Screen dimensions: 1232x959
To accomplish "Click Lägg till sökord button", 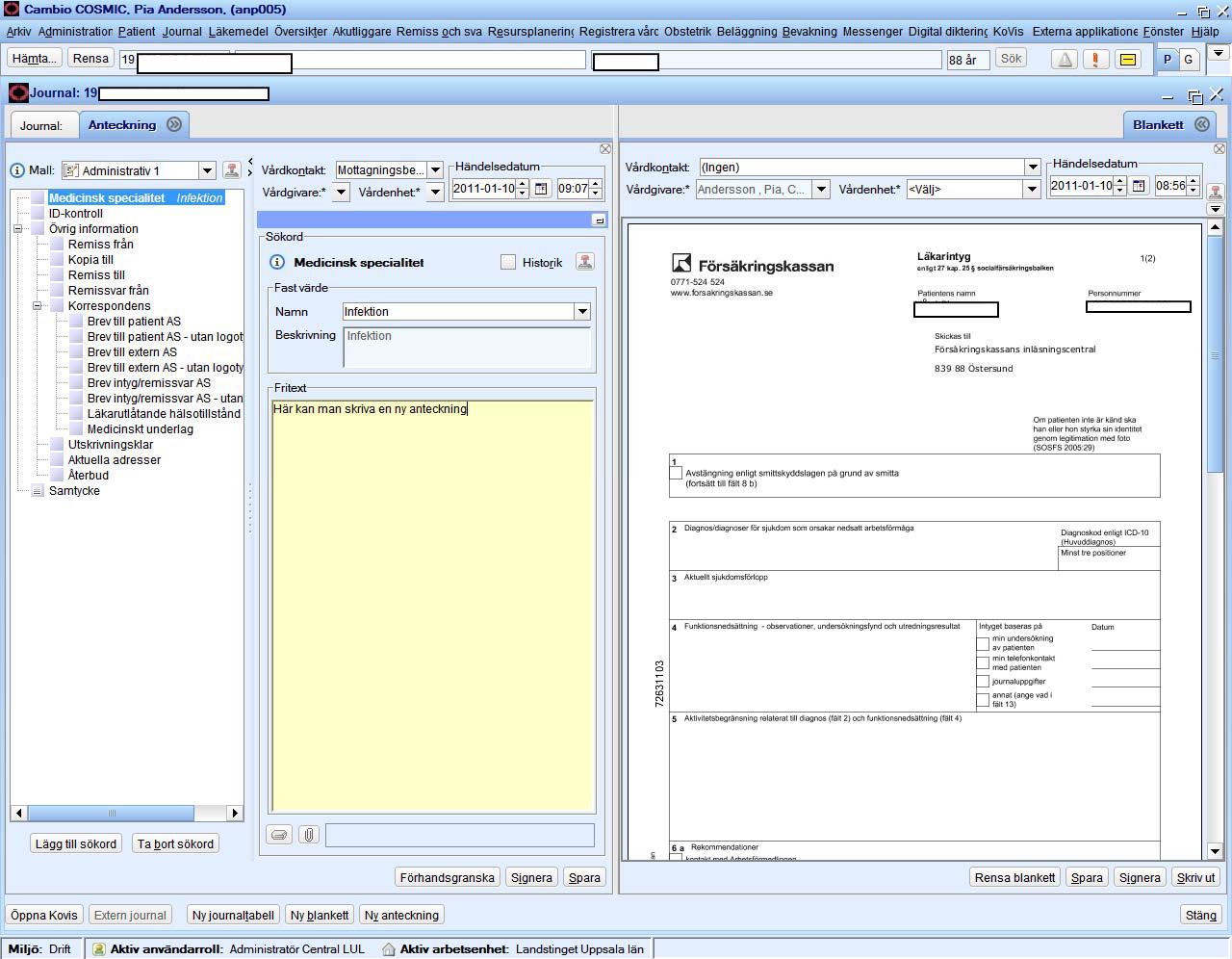I will [x=76, y=843].
